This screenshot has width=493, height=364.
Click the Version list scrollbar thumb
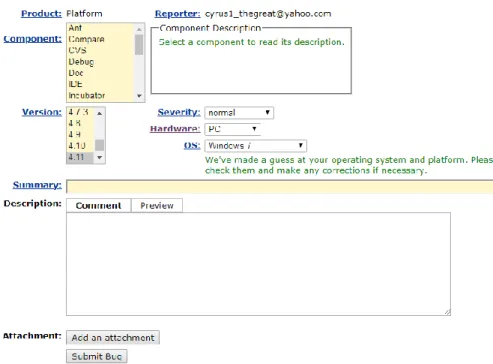point(99,145)
